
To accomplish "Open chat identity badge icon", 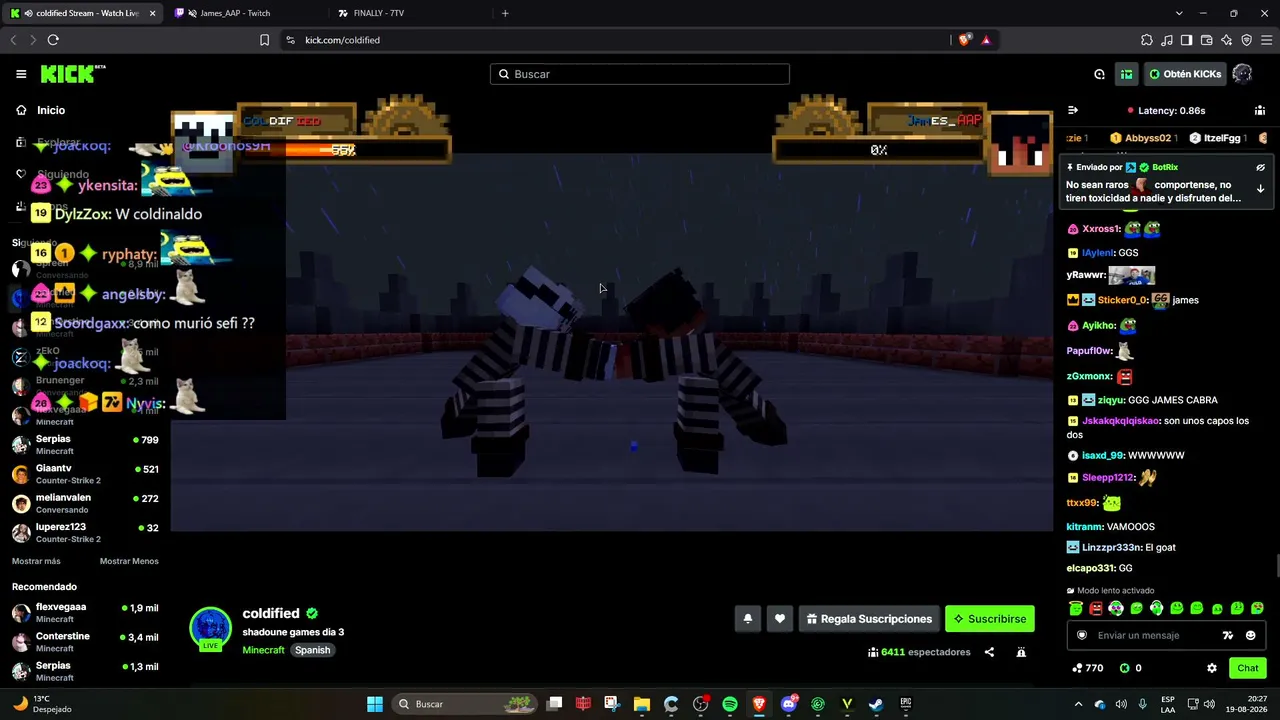I will (1082, 635).
